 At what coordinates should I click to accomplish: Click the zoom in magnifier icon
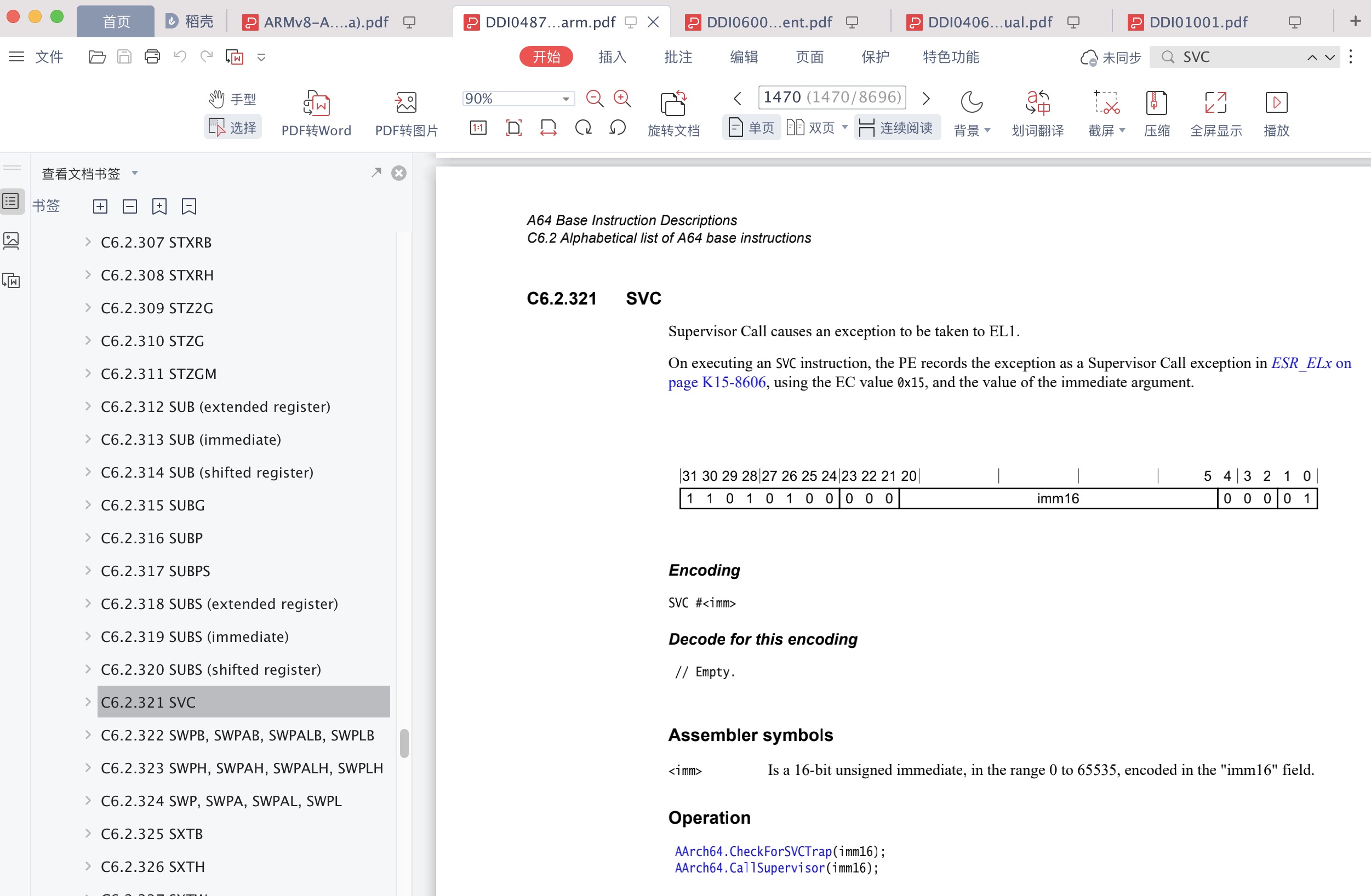tap(622, 99)
